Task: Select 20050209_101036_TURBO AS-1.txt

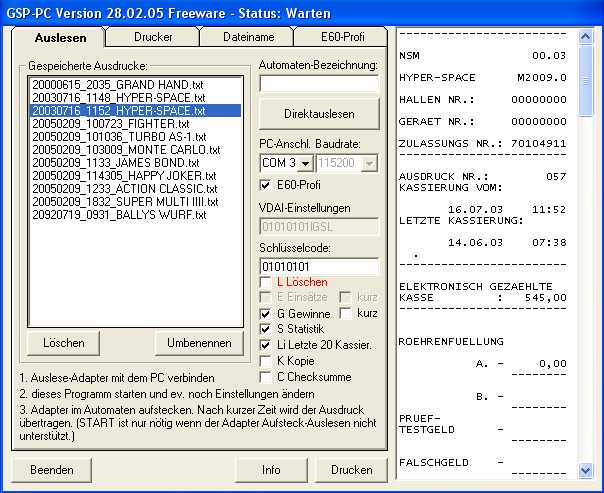Action: click(136, 137)
